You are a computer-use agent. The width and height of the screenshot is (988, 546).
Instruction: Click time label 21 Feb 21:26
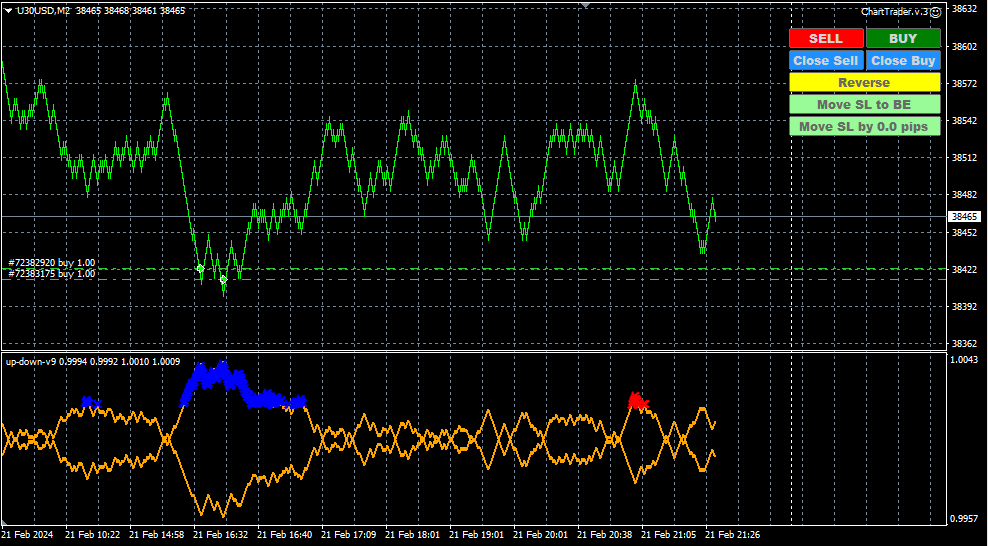pyautogui.click(x=732, y=535)
